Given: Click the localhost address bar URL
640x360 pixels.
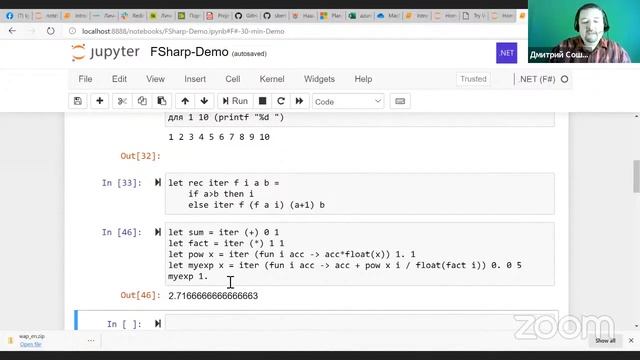Looking at the screenshot, I should coord(183,31).
